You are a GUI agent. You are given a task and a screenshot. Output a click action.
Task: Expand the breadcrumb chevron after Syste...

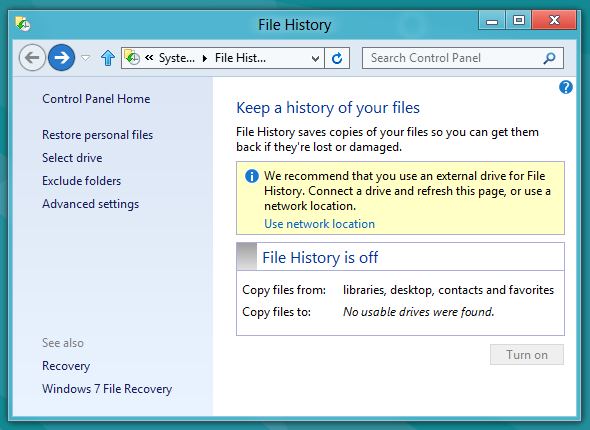[205, 58]
